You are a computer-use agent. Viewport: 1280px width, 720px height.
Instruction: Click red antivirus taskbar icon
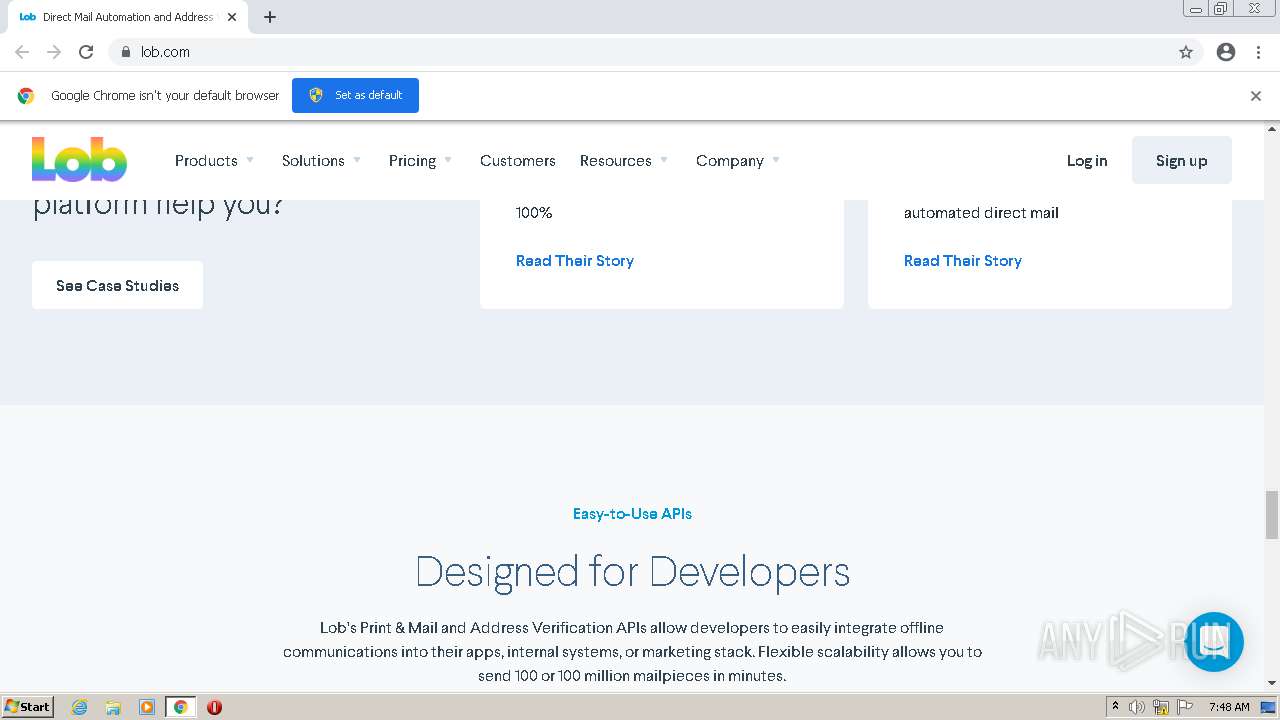click(214, 707)
